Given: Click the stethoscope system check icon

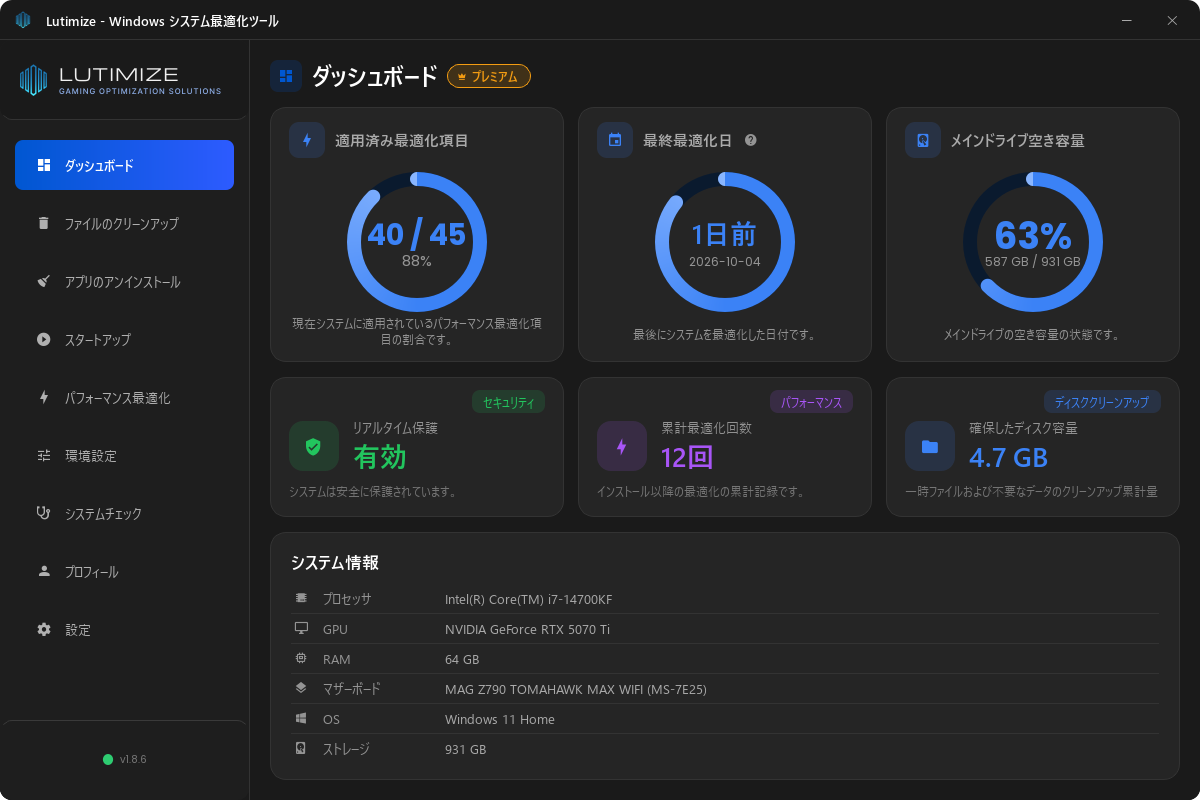Looking at the screenshot, I should 43,513.
